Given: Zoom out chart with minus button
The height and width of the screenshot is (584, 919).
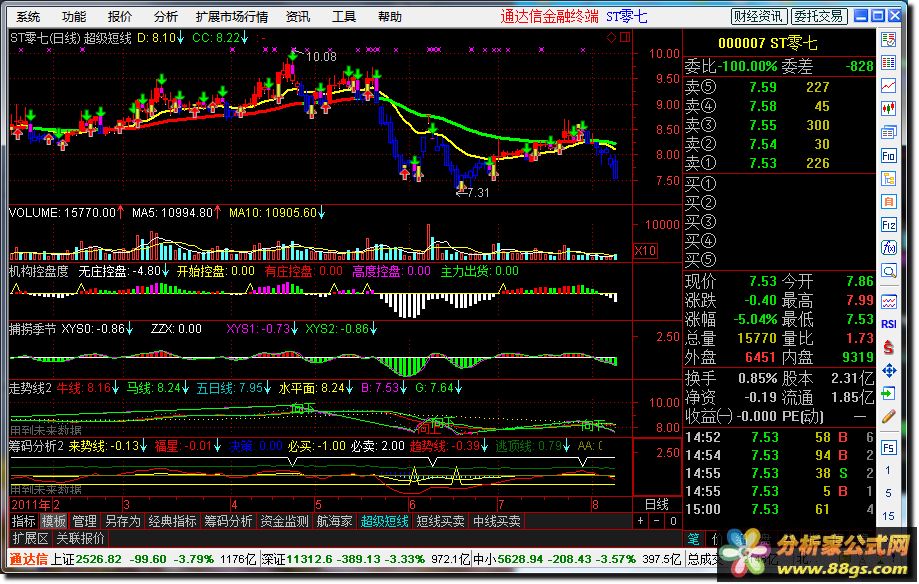Looking at the screenshot, I should pyautogui.click(x=656, y=521).
